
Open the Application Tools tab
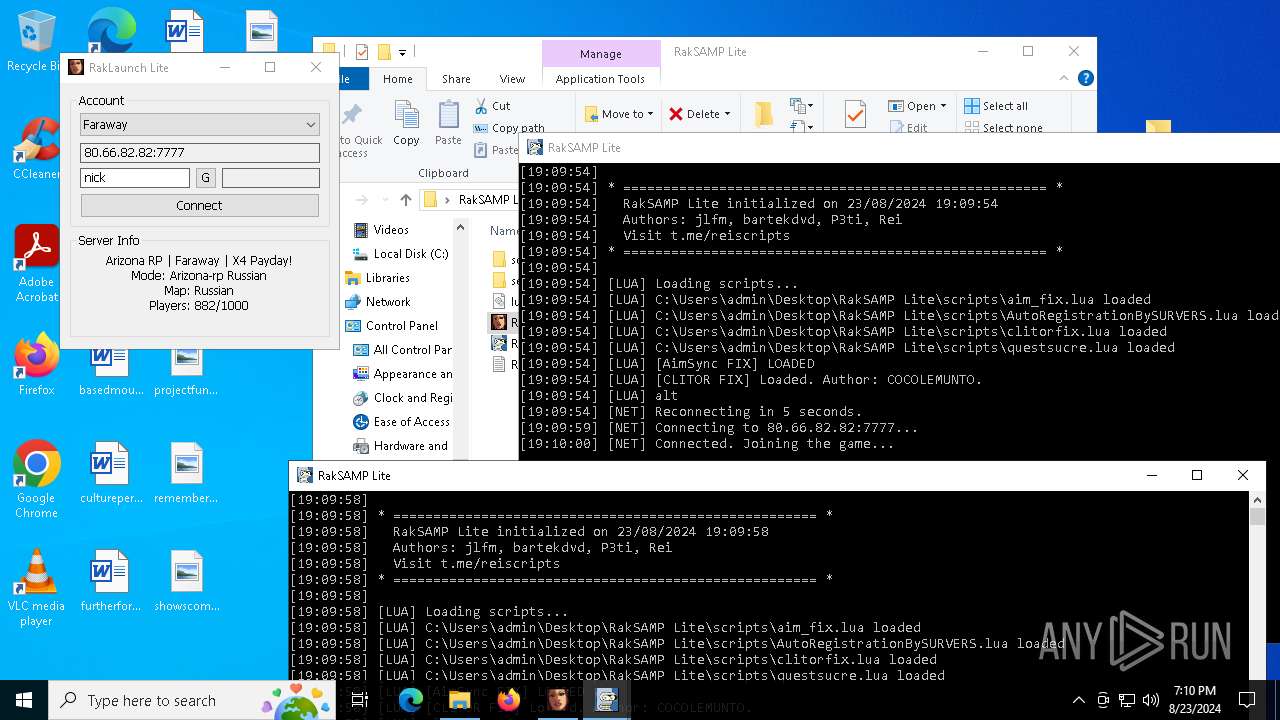tap(600, 79)
